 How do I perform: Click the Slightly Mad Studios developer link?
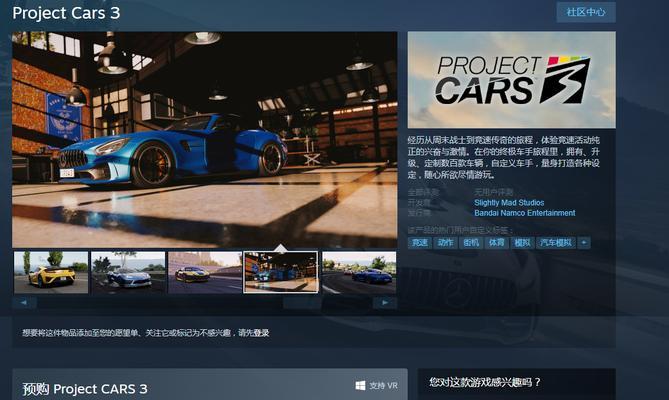pyautogui.click(x=509, y=203)
